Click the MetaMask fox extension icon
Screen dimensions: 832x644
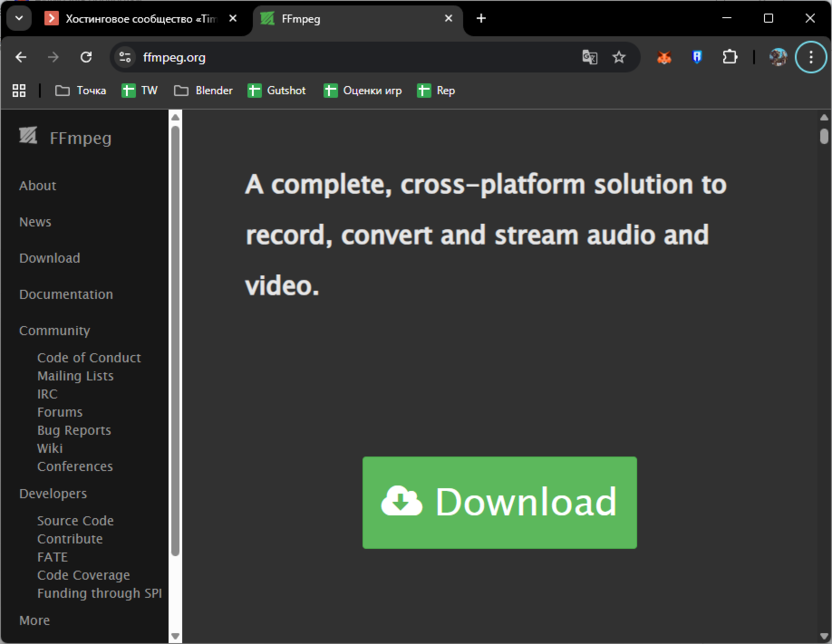(664, 57)
